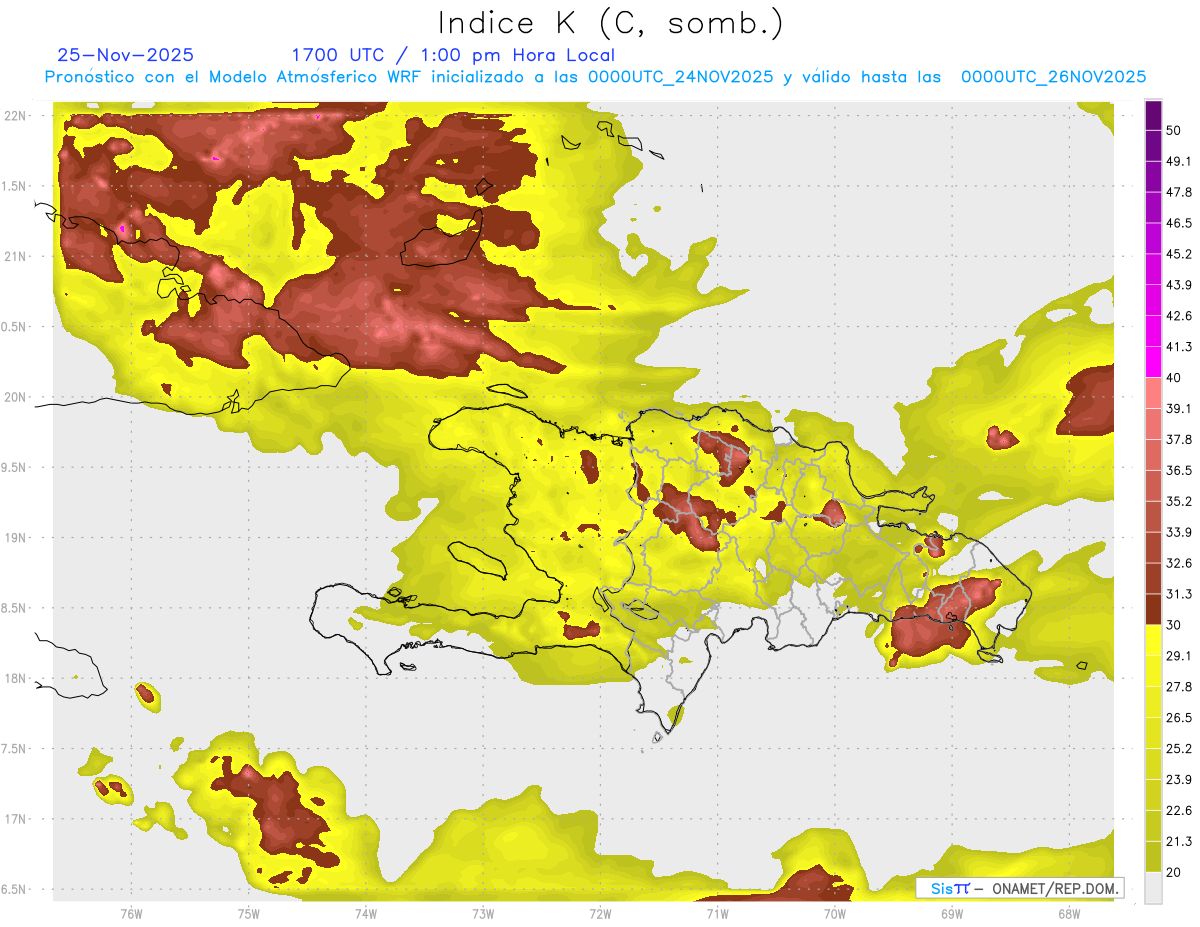1200x927 pixels.
Task: Click the '70W' longitude axis label
Action: tap(835, 913)
